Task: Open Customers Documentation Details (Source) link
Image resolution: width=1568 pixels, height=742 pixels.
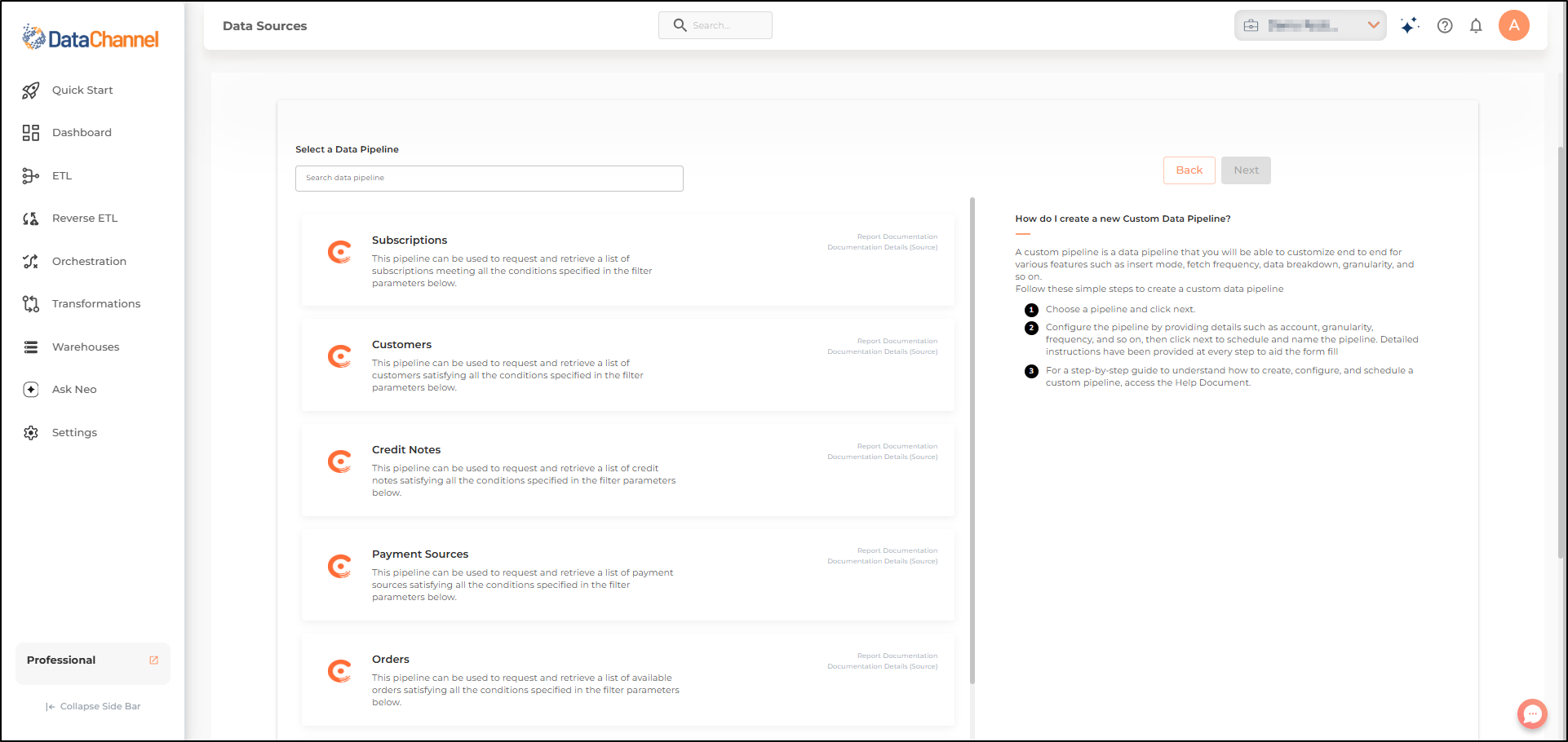Action: tap(883, 352)
